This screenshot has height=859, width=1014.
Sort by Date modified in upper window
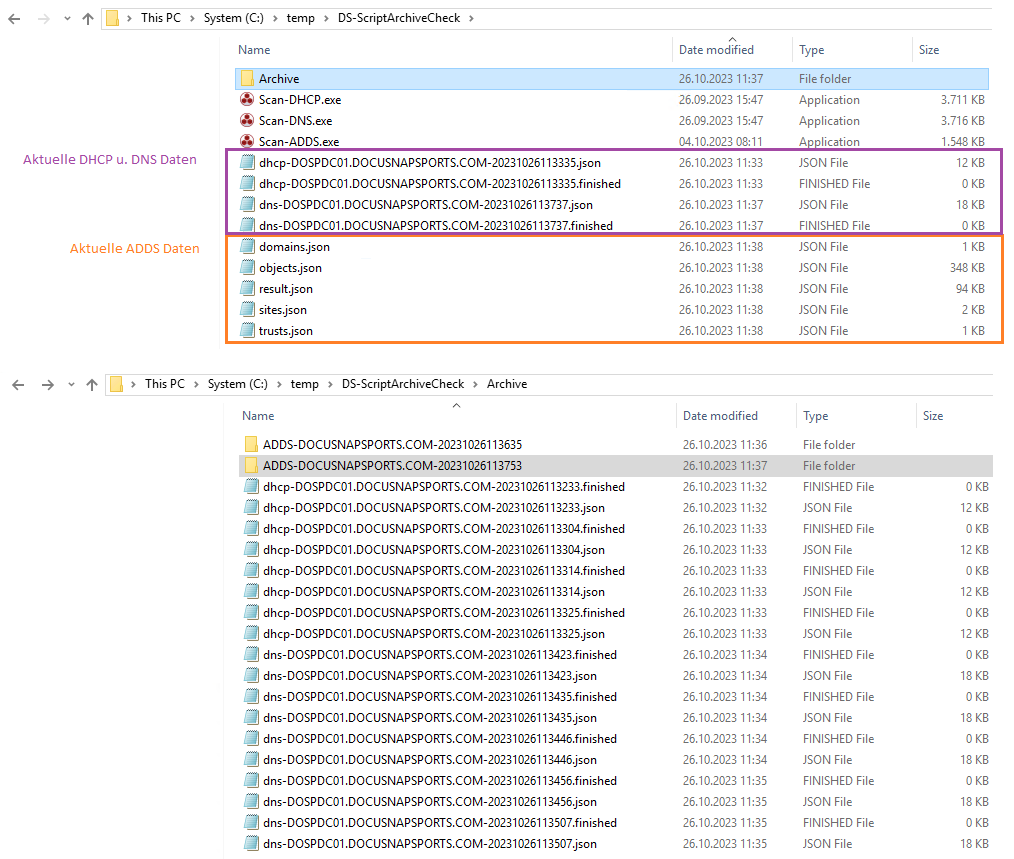(717, 50)
